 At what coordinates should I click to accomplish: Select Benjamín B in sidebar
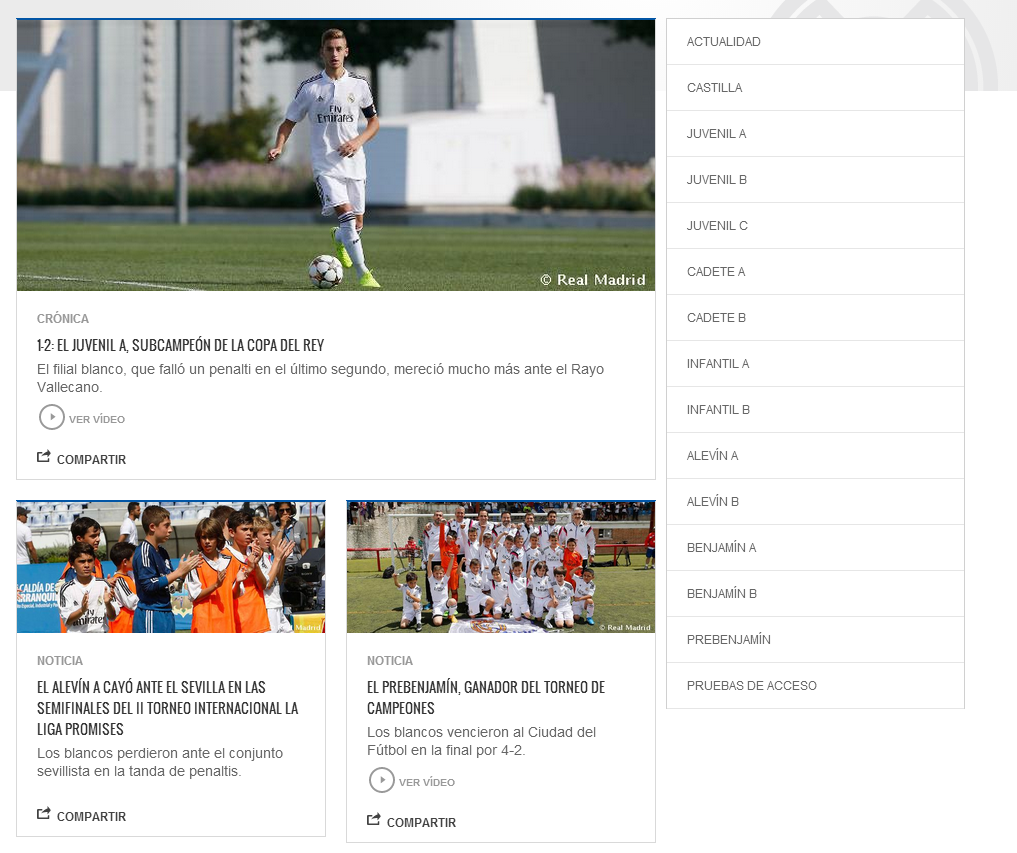[815, 594]
